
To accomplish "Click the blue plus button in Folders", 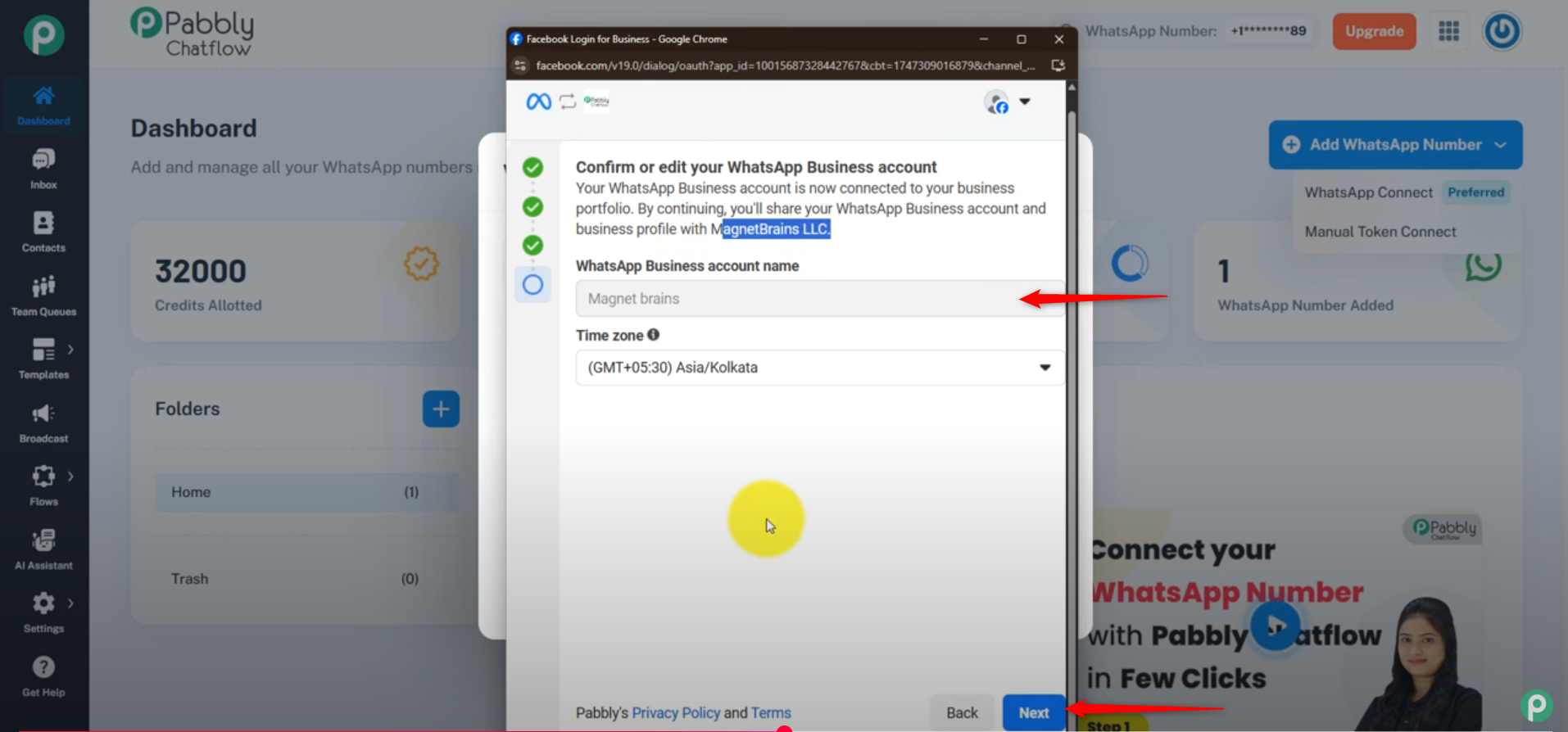I will click(441, 409).
